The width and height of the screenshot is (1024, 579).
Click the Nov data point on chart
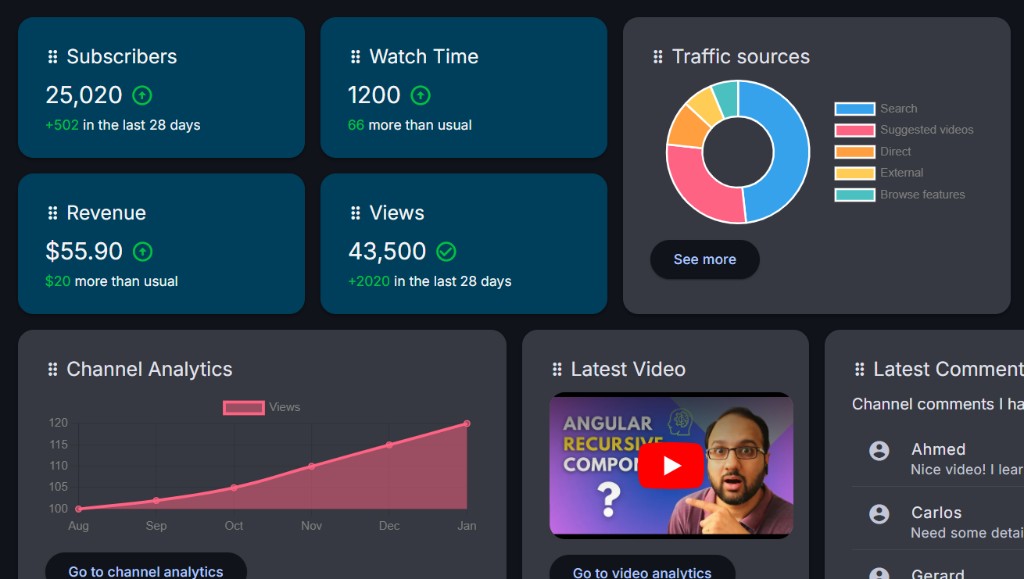(x=312, y=466)
